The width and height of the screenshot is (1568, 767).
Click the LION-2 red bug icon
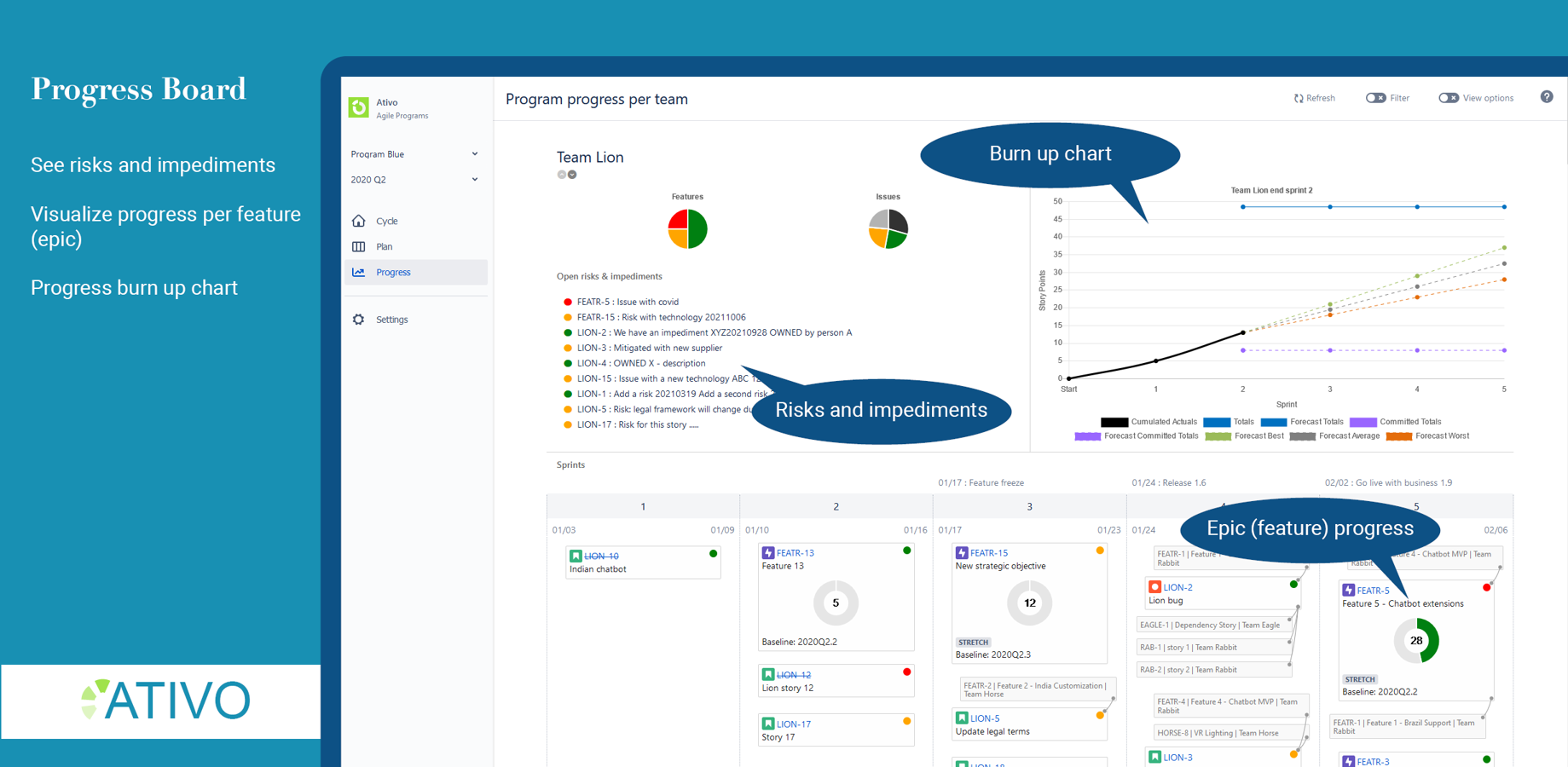point(1155,587)
